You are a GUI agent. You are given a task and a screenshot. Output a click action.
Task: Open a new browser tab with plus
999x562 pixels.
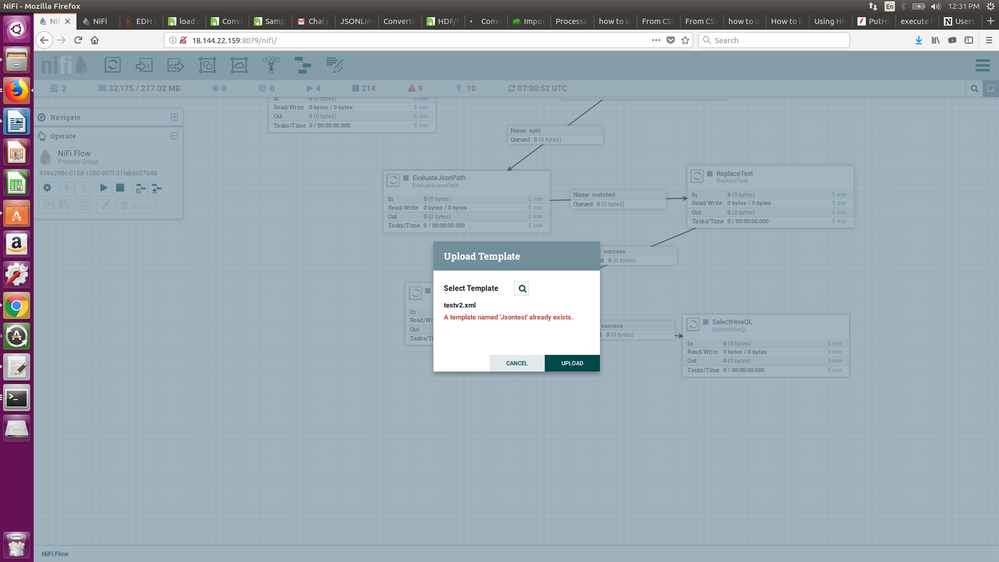pyautogui.click(x=990, y=21)
